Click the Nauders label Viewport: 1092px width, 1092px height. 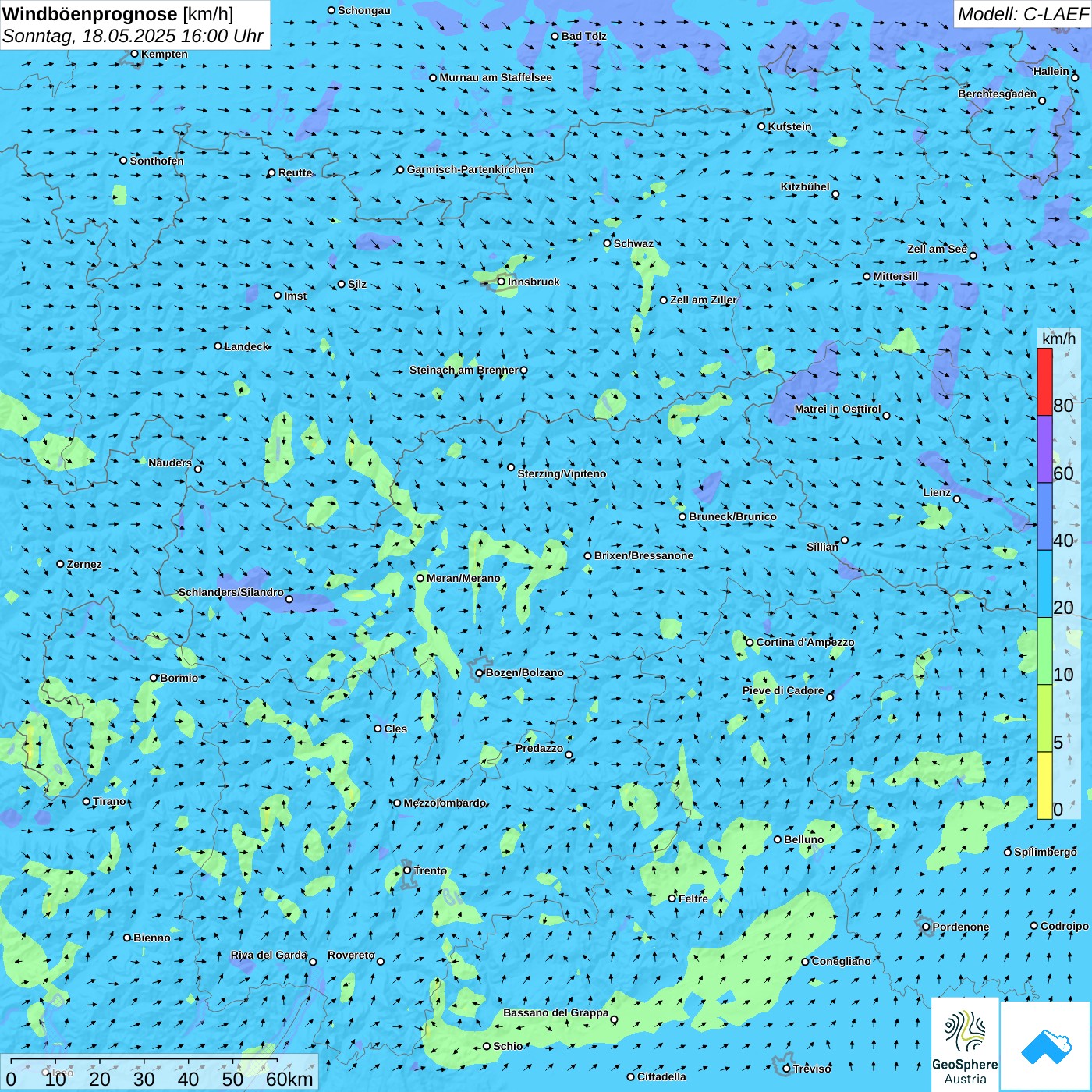170,463
